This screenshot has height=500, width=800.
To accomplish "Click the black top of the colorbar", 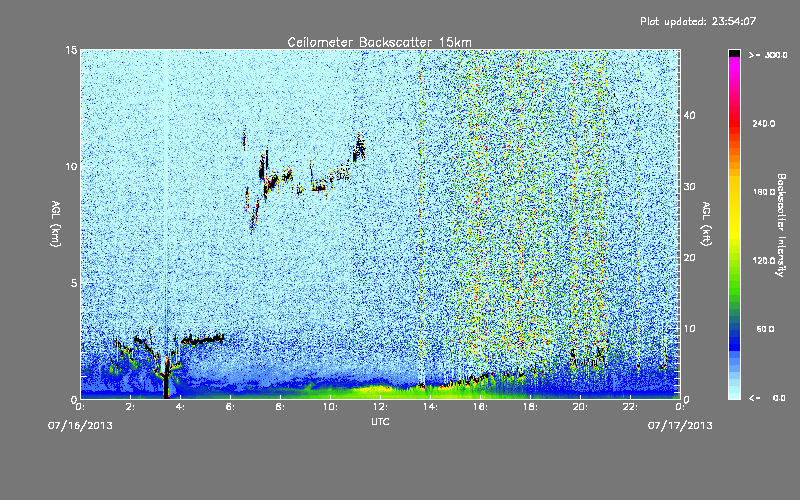I will 734,53.
